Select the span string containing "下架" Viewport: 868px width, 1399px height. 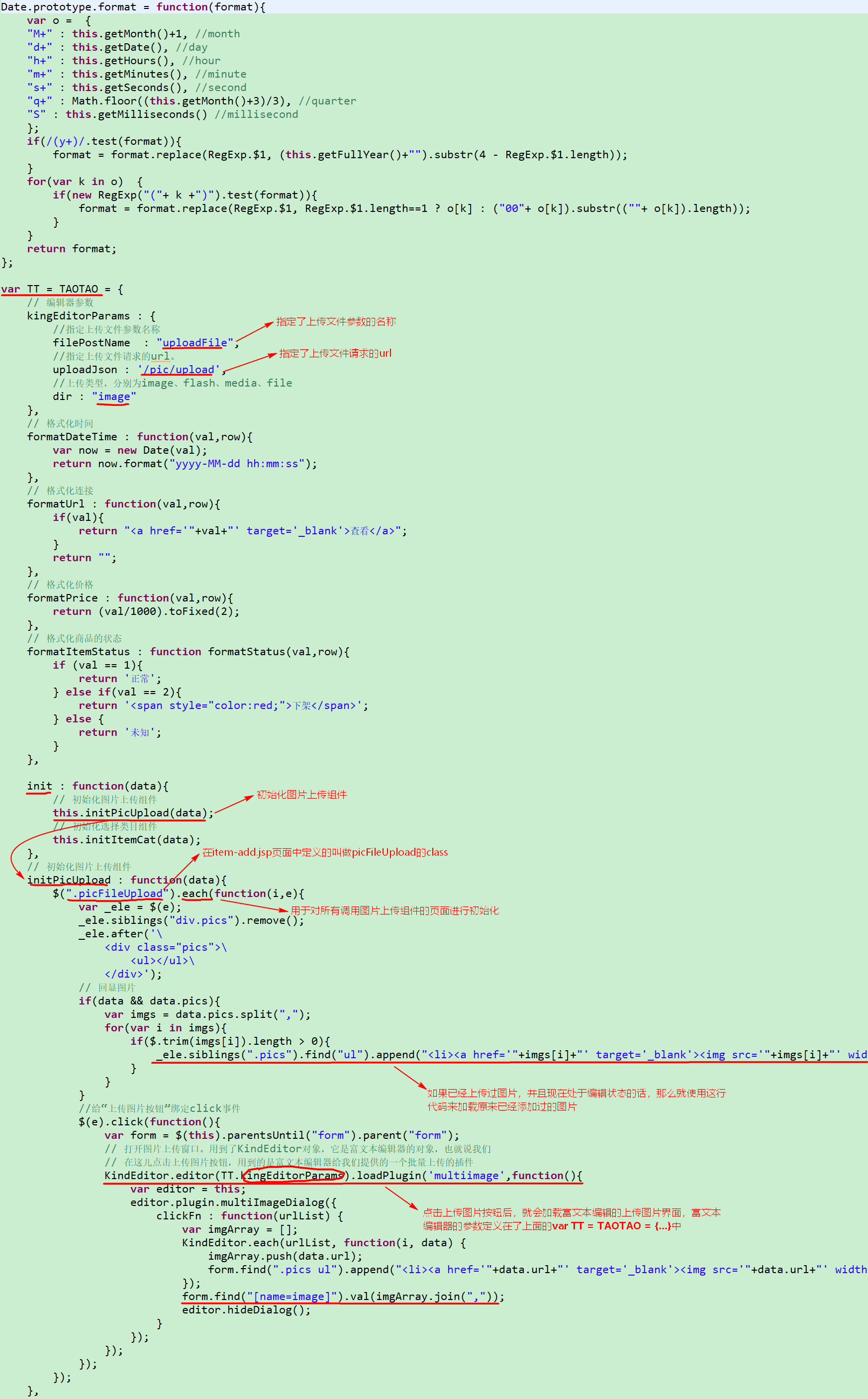(x=243, y=705)
